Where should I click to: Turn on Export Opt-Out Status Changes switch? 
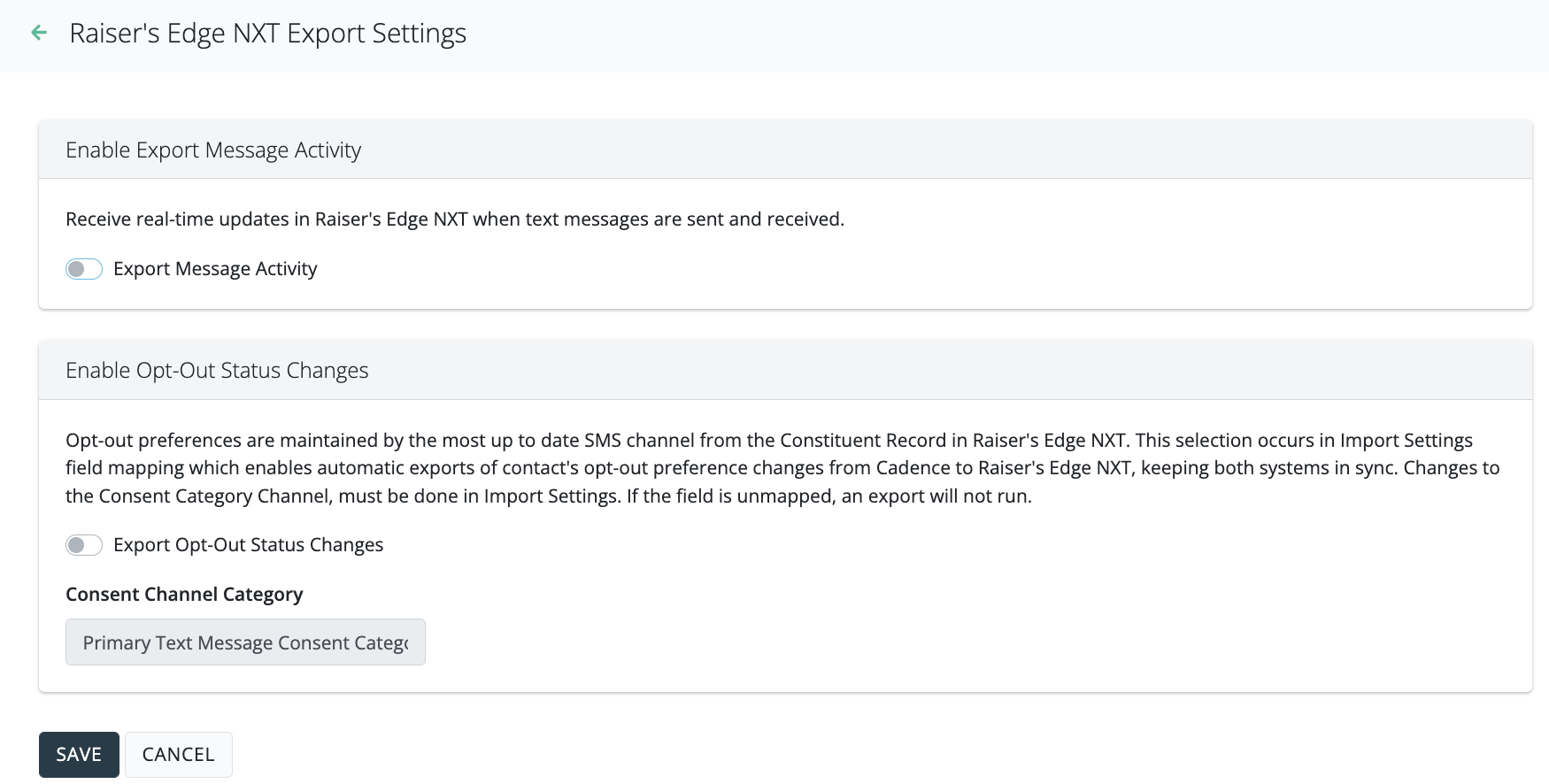click(x=84, y=545)
